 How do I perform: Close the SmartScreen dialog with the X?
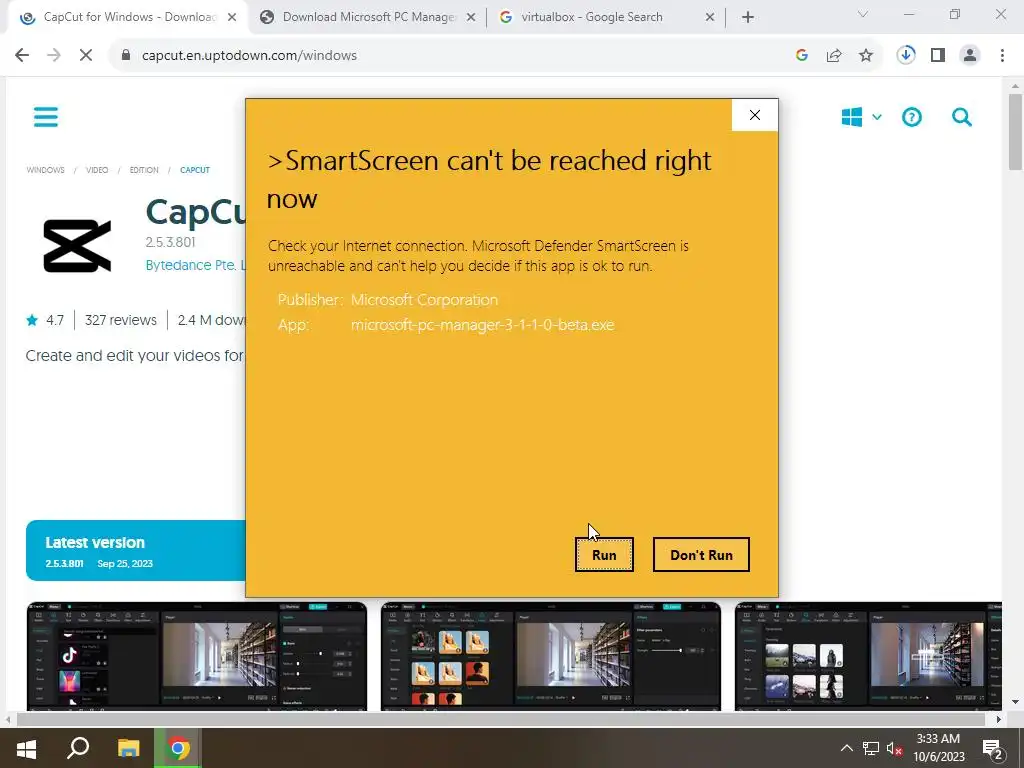tap(755, 115)
